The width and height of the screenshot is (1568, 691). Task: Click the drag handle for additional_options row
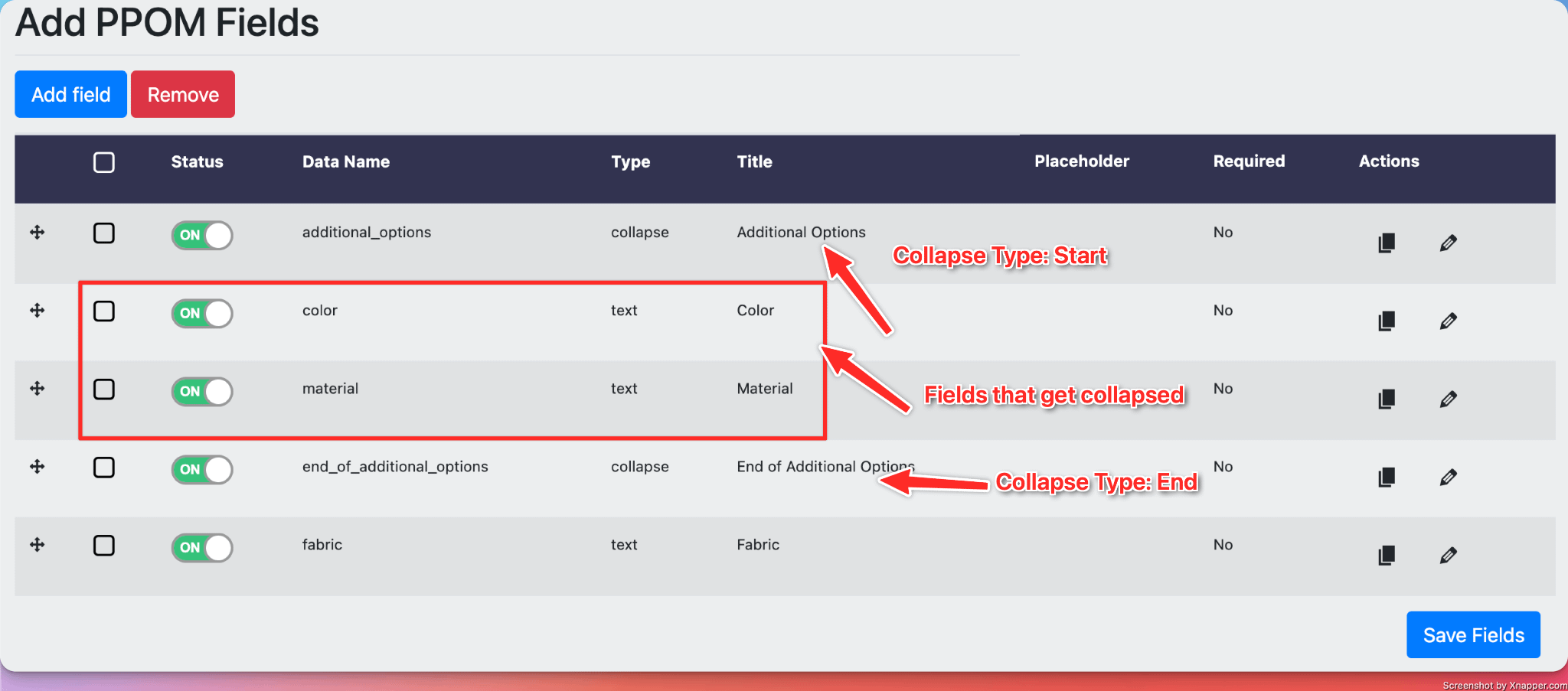point(37,233)
